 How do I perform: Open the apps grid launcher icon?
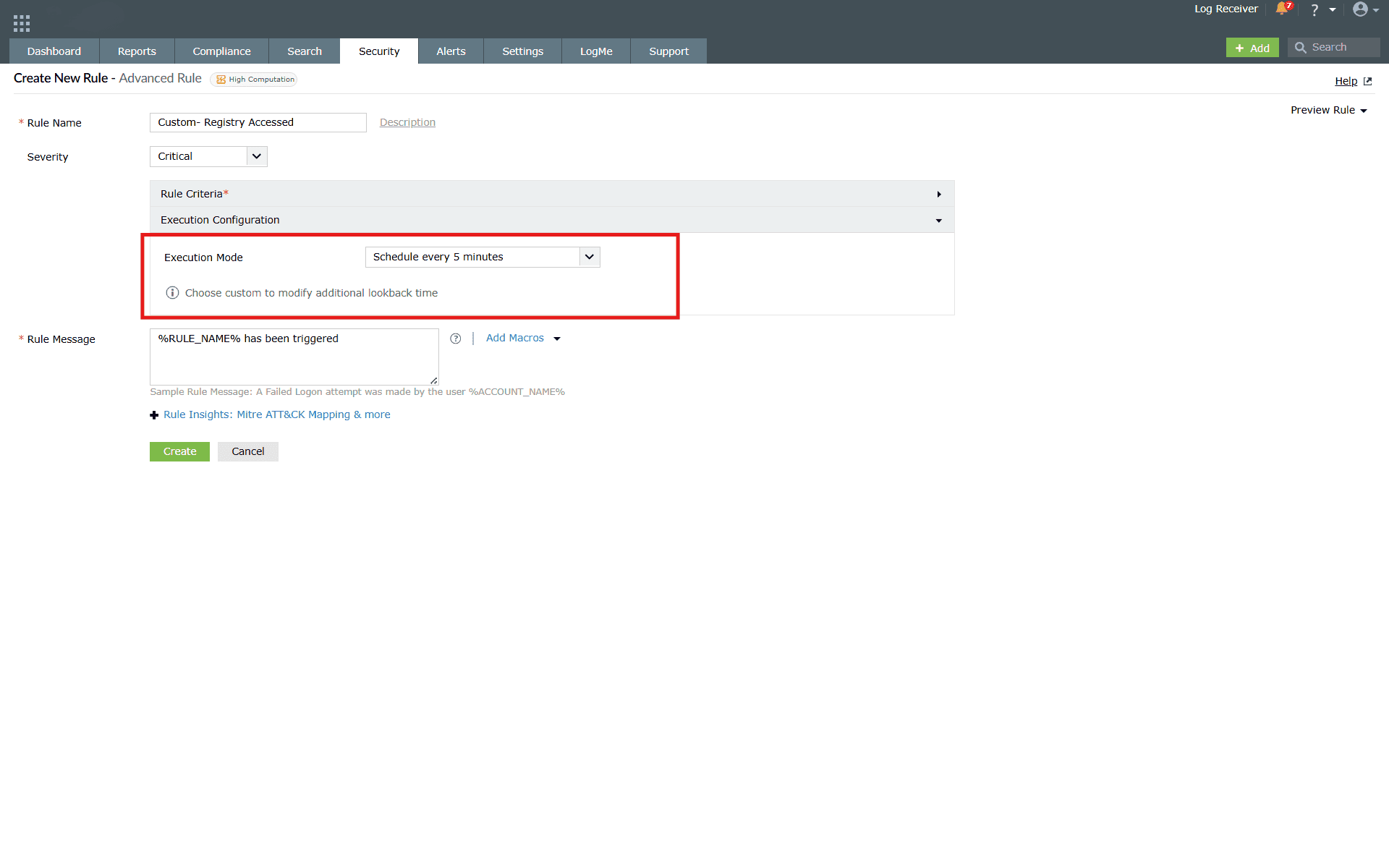point(22,23)
